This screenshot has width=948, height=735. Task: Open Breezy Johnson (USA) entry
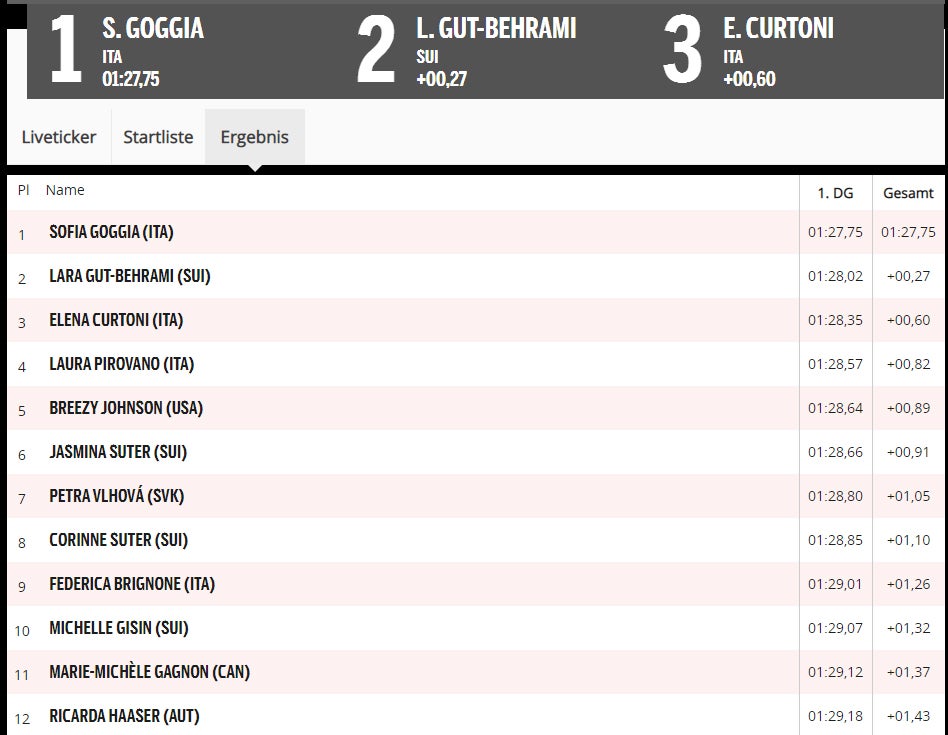[x=126, y=408]
